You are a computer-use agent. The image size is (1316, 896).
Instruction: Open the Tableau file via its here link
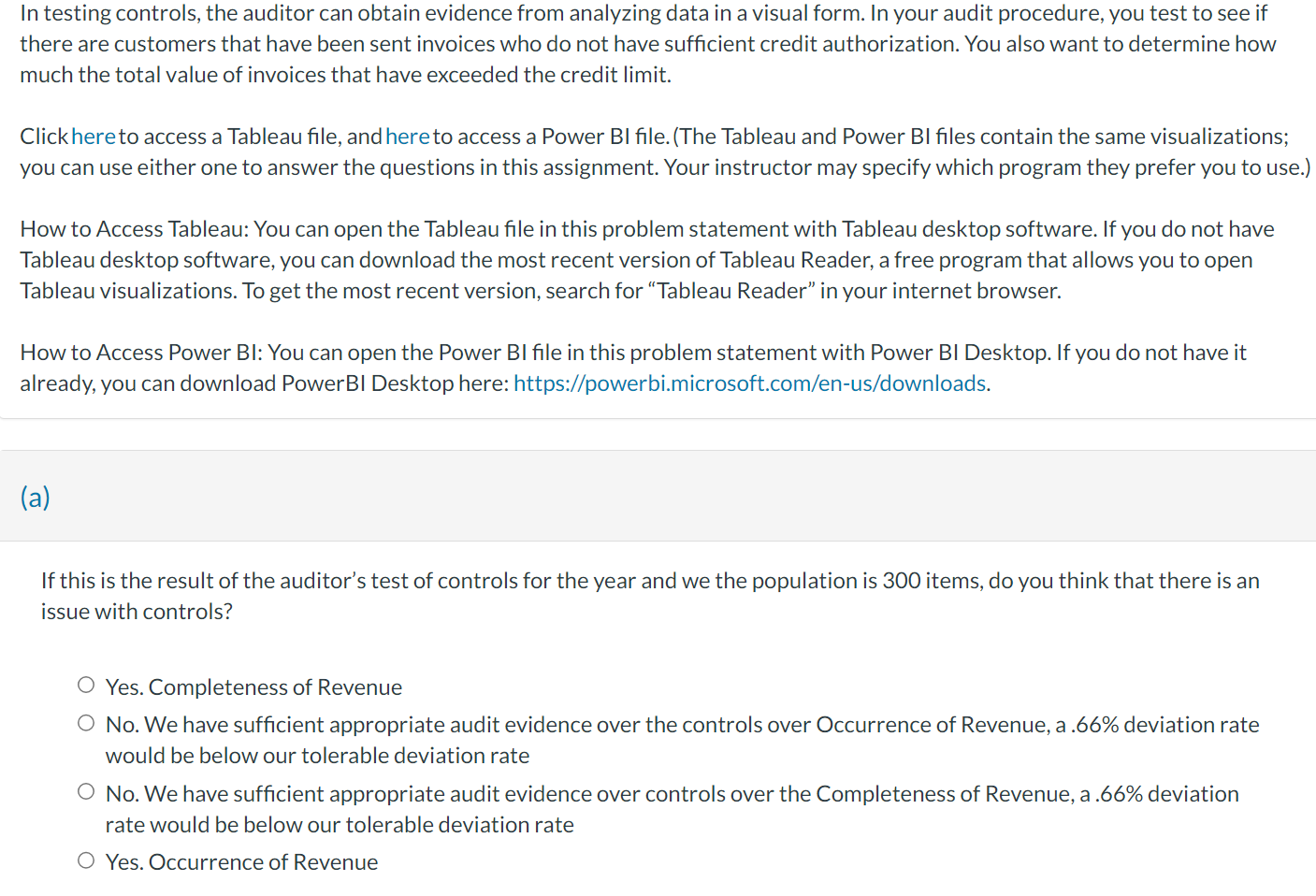93,136
